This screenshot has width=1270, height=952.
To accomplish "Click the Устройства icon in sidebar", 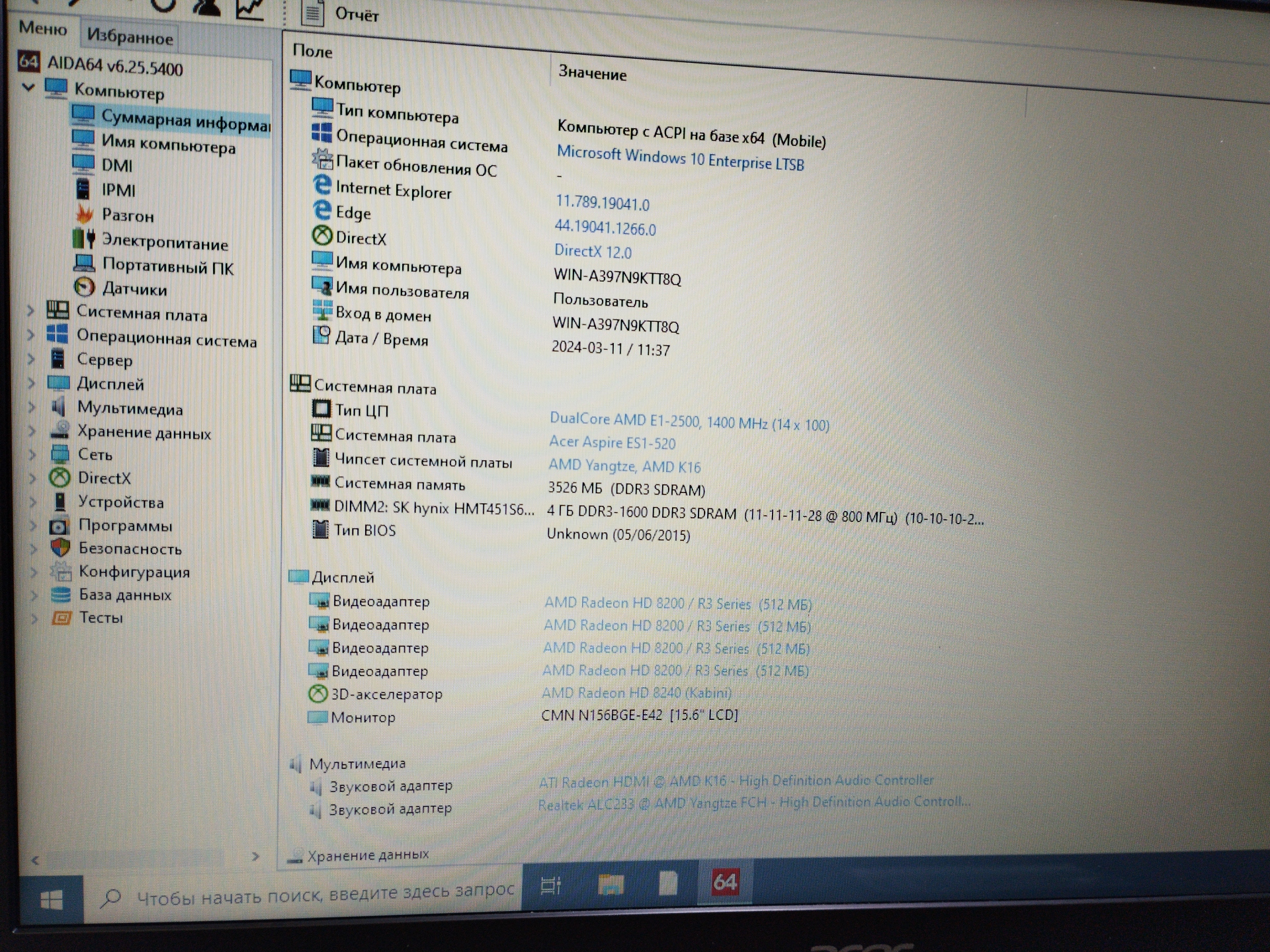I will point(60,501).
